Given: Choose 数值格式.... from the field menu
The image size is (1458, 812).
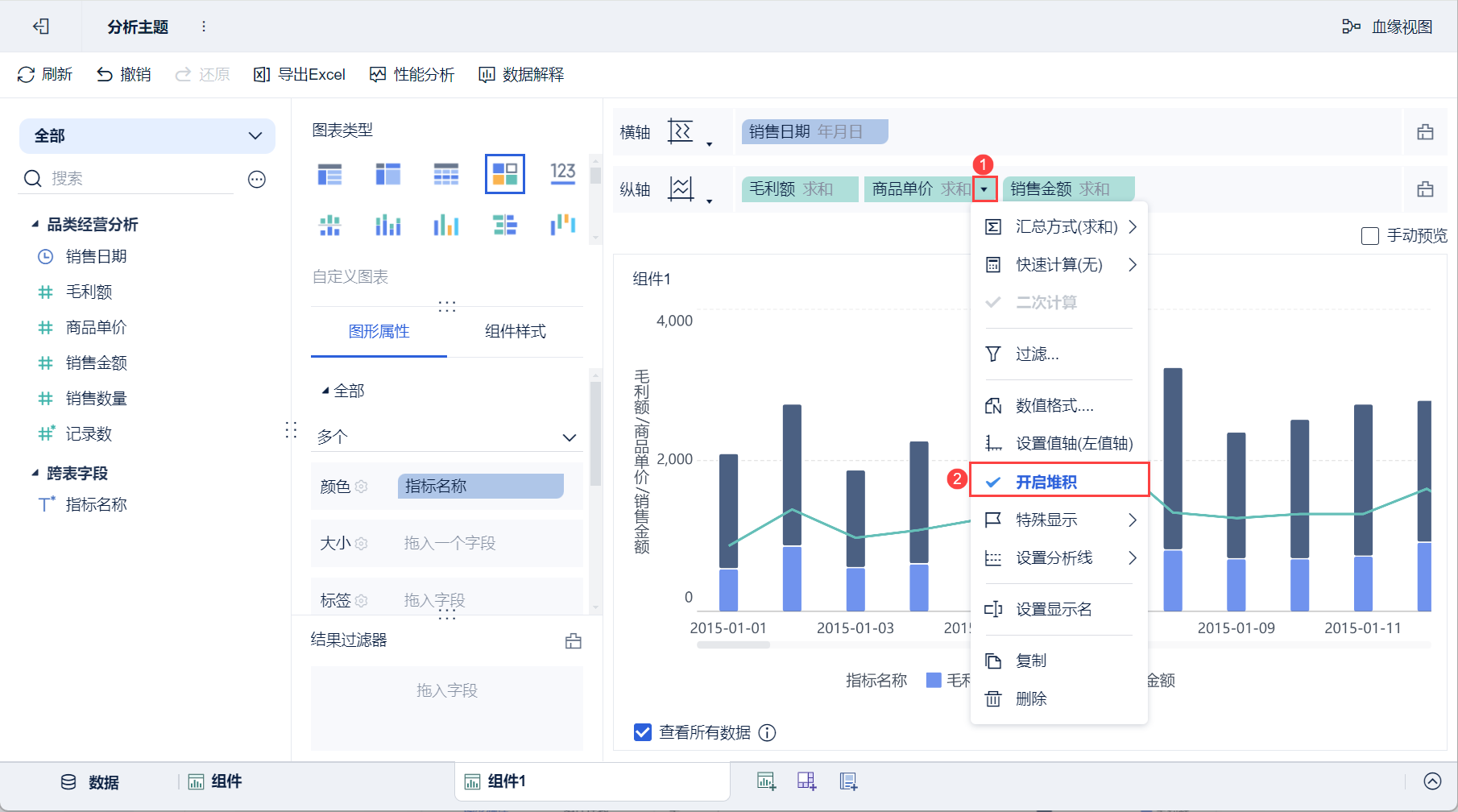Looking at the screenshot, I should pyautogui.click(x=1059, y=405).
